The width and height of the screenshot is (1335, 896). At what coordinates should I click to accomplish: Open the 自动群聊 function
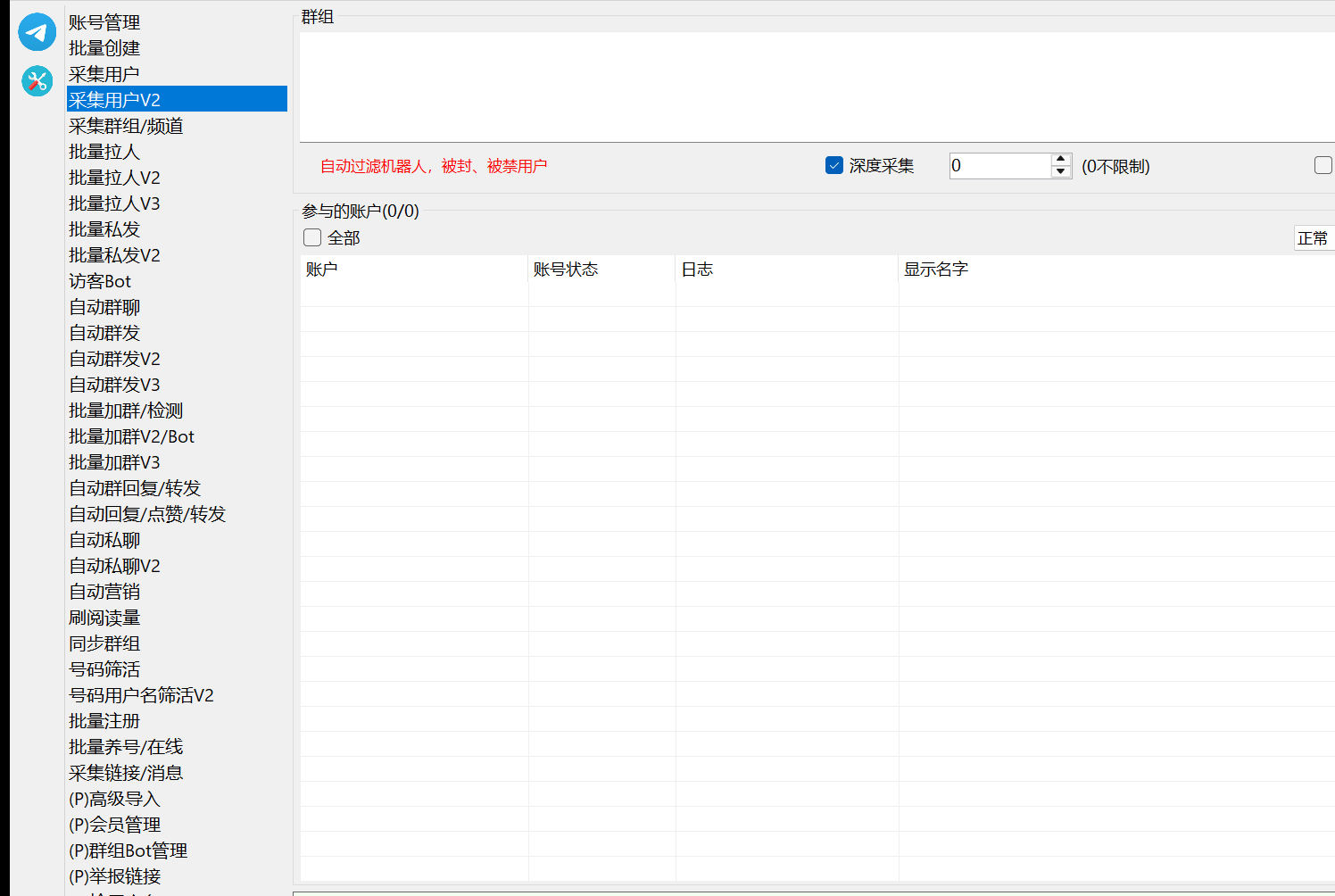177,307
